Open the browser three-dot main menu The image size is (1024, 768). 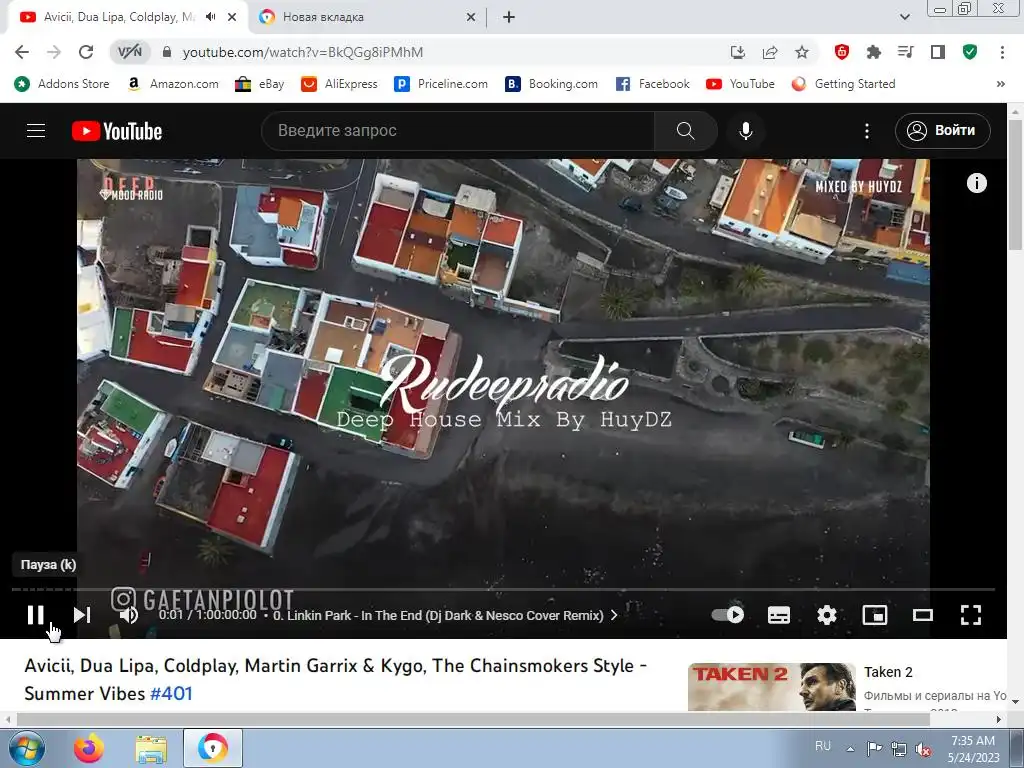[1002, 52]
